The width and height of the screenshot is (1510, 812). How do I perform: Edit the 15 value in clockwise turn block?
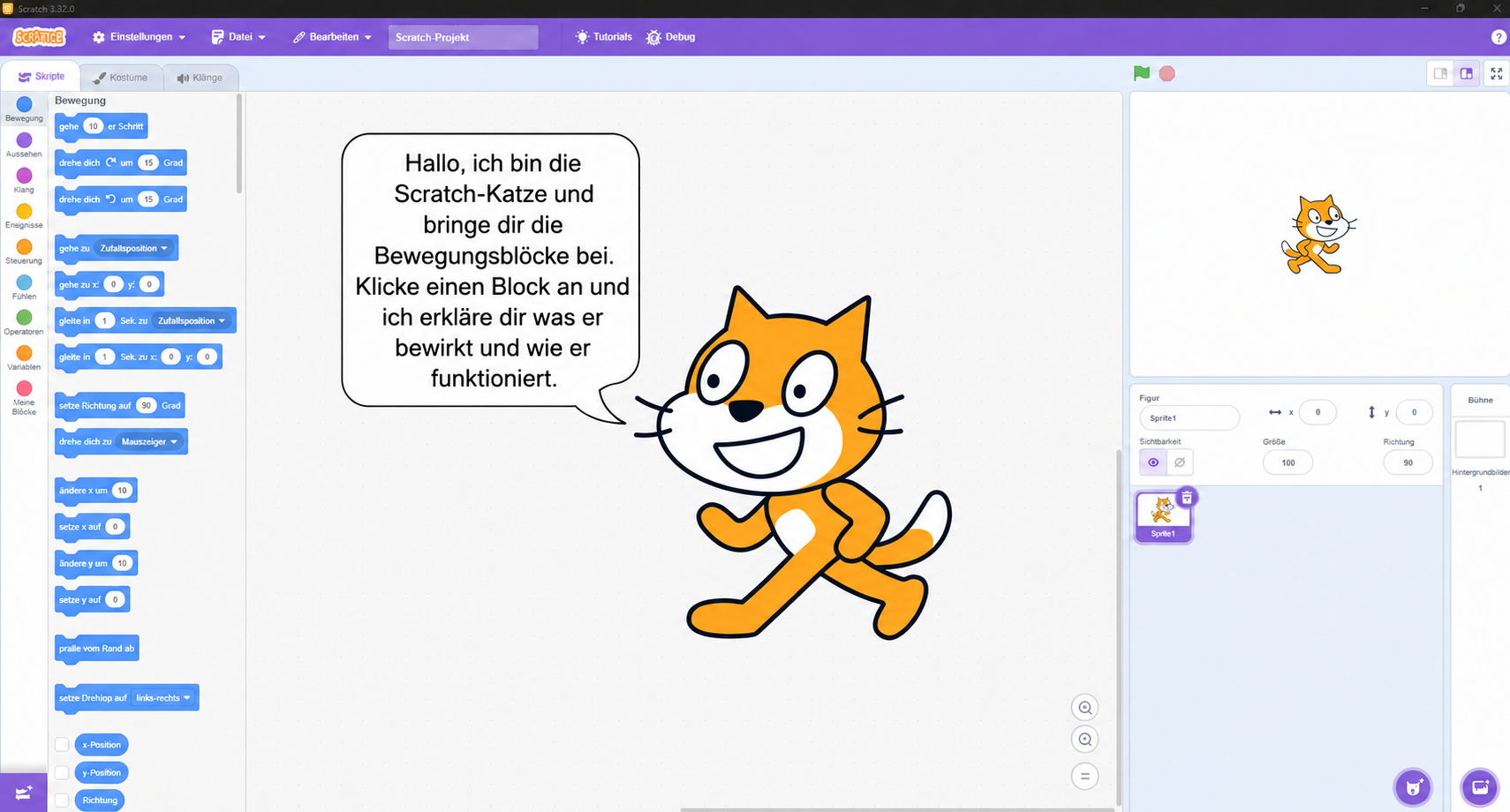pyautogui.click(x=148, y=162)
